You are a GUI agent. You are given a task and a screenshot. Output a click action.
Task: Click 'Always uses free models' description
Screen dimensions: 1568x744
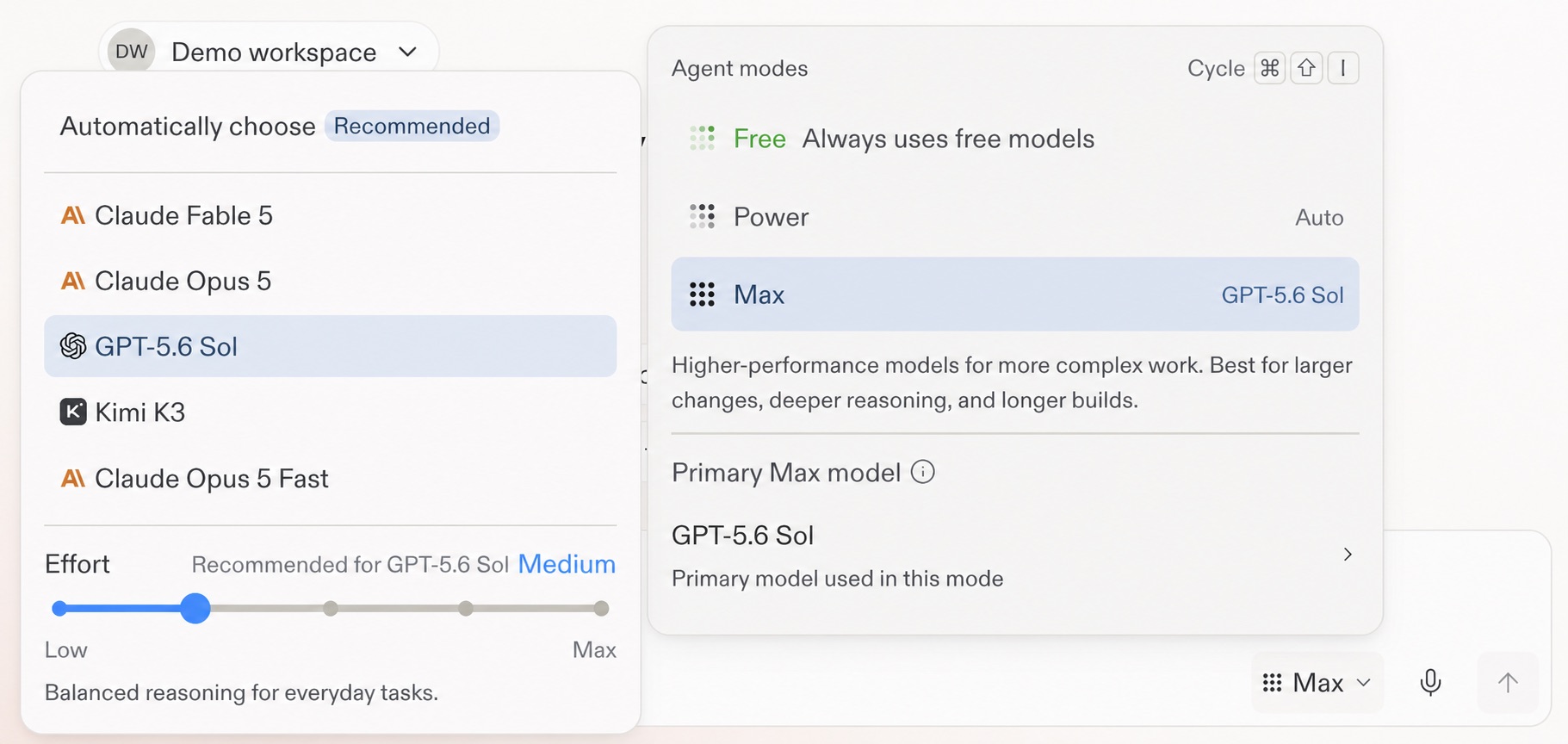click(x=948, y=139)
